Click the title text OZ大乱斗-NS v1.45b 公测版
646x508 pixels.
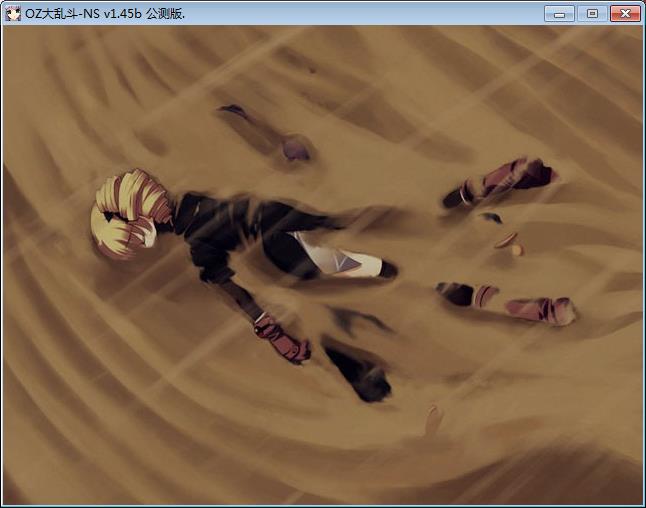(105, 14)
